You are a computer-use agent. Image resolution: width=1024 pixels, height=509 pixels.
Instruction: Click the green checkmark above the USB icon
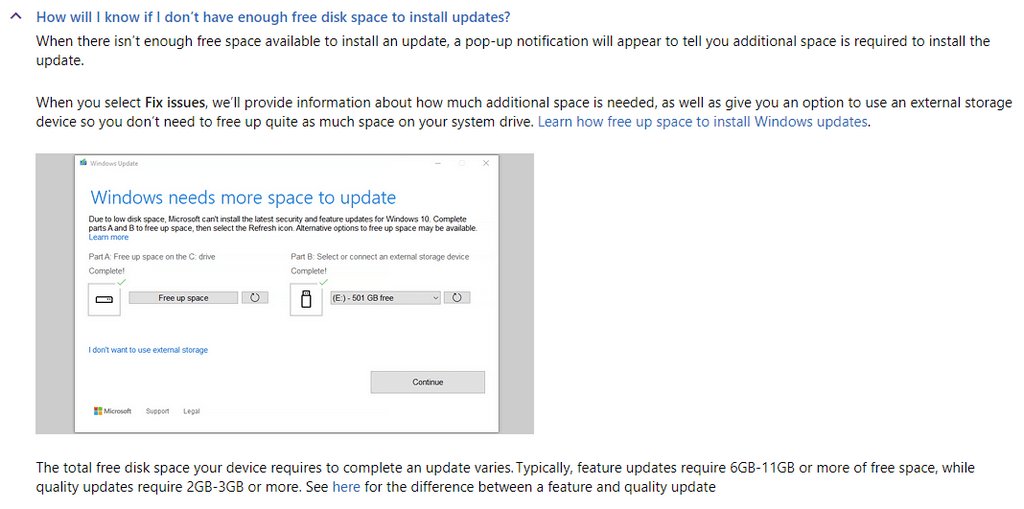323,282
